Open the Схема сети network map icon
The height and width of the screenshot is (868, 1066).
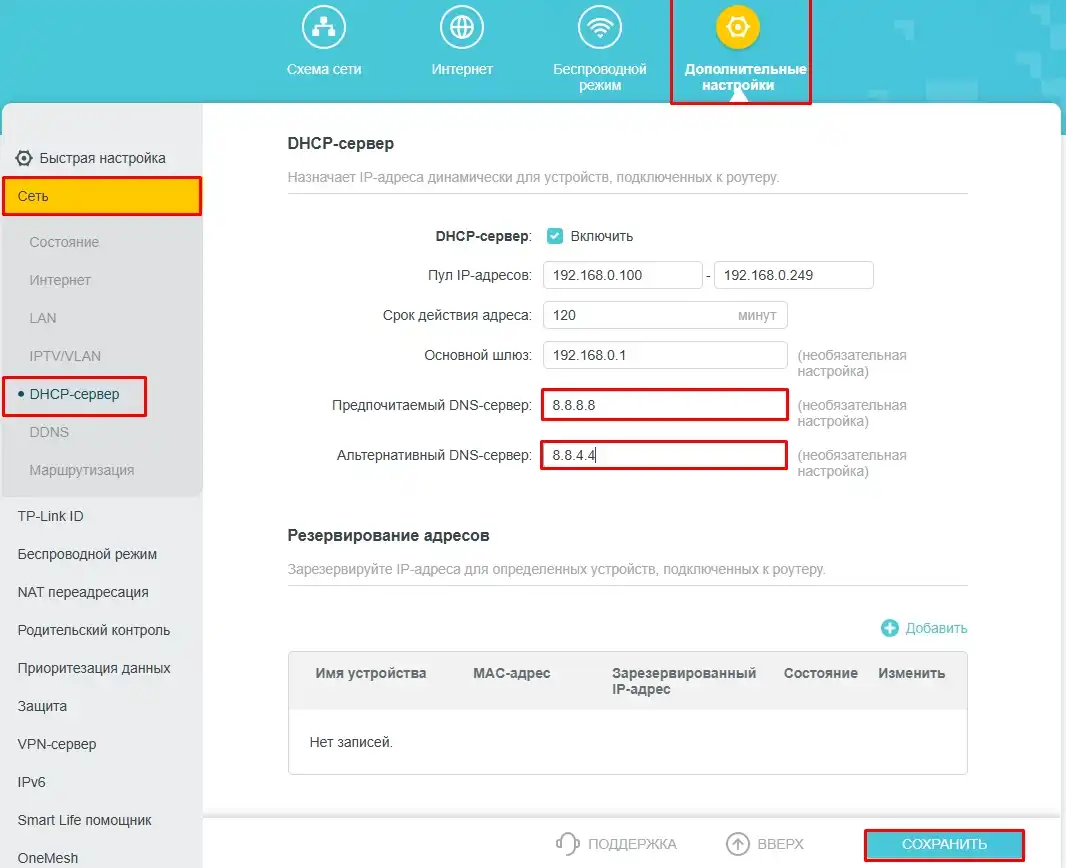323,27
